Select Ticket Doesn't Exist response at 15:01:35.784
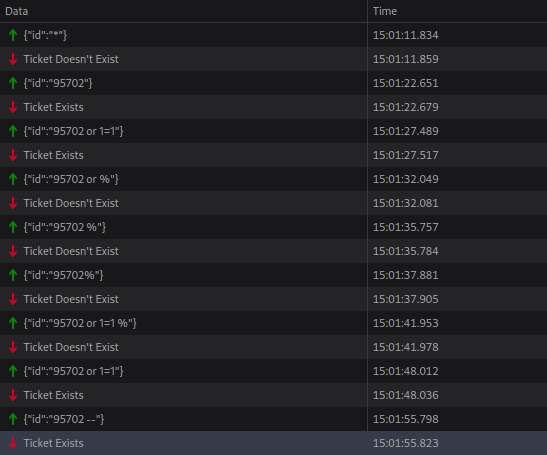The image size is (547, 455). 274,251
